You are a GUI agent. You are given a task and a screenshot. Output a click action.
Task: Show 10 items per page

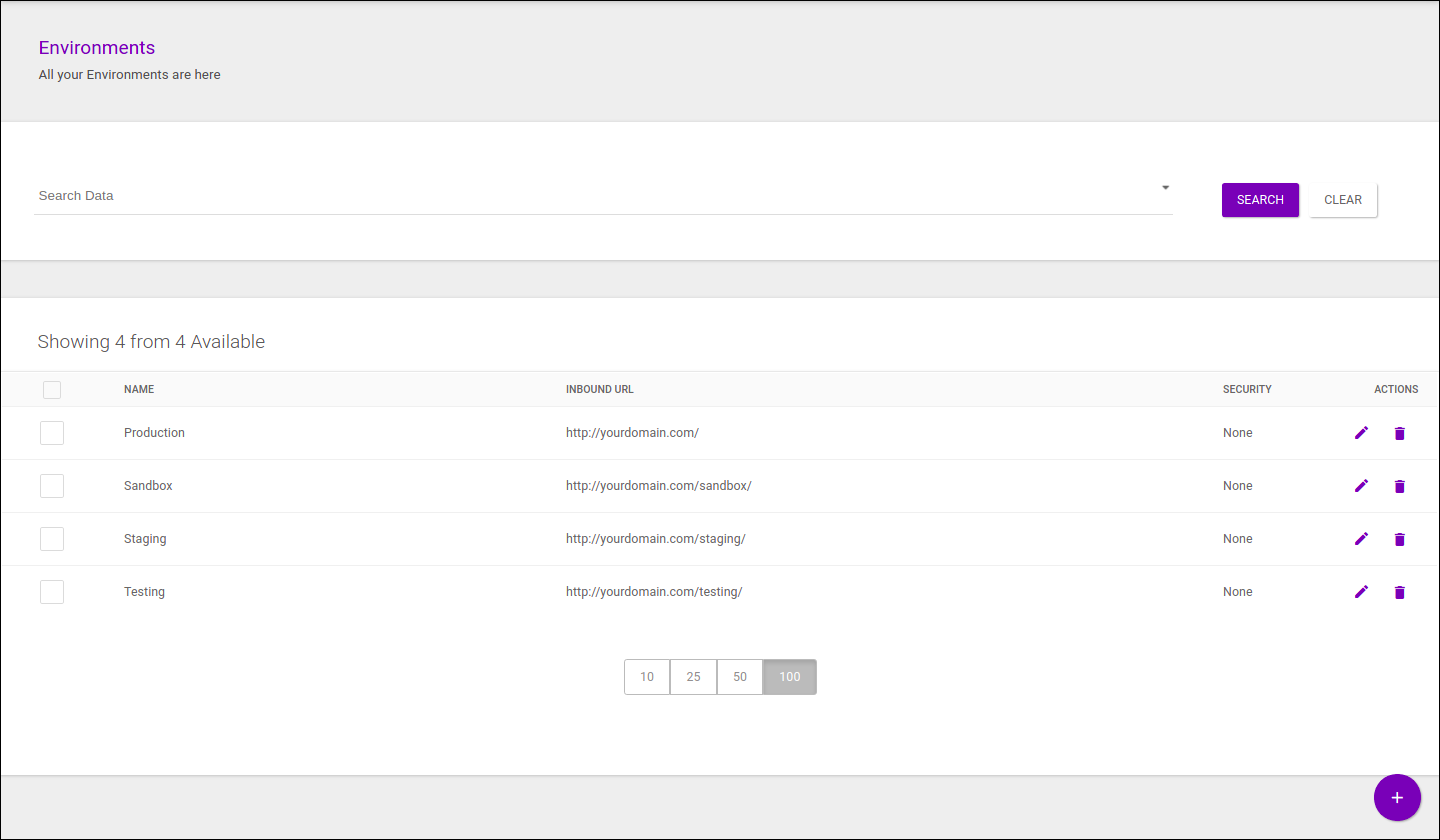(x=647, y=677)
